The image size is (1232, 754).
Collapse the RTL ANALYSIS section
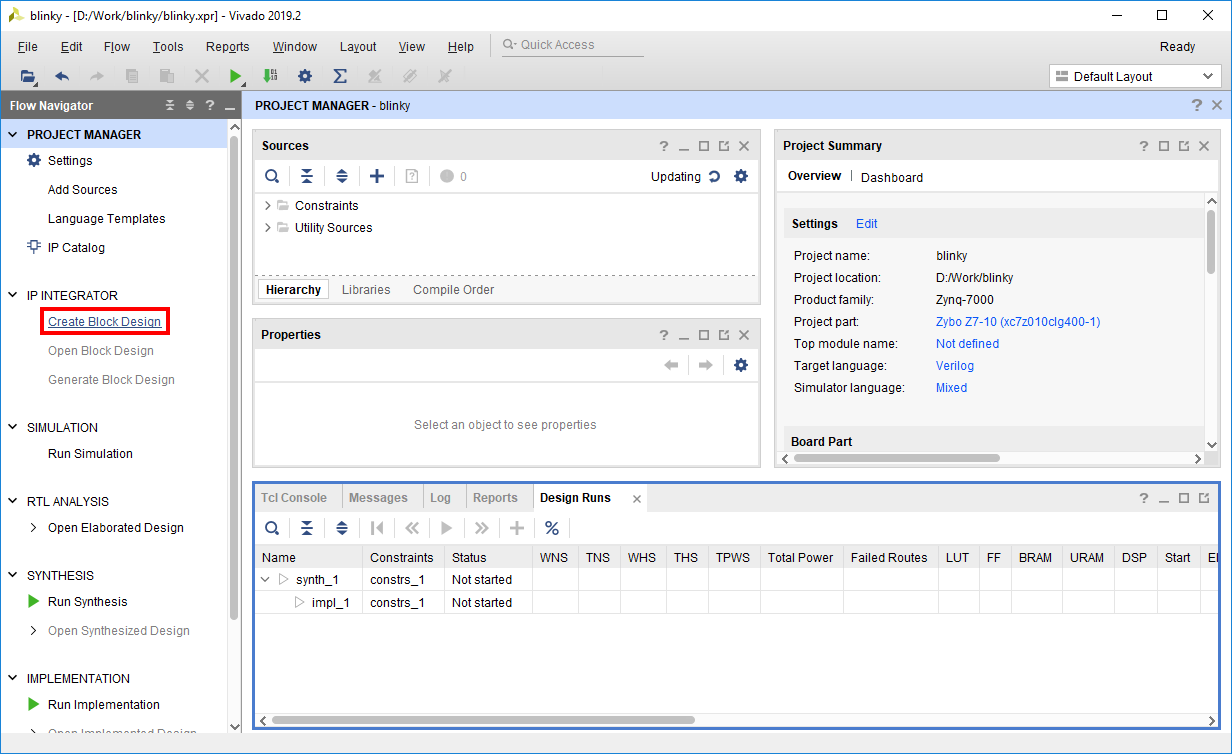click(14, 502)
